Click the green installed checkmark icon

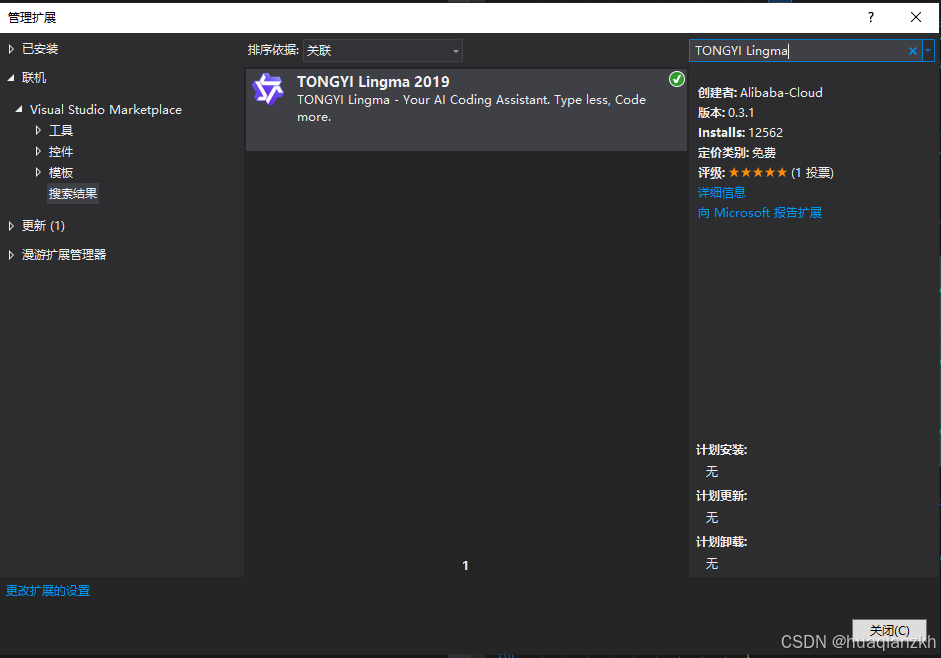676,79
